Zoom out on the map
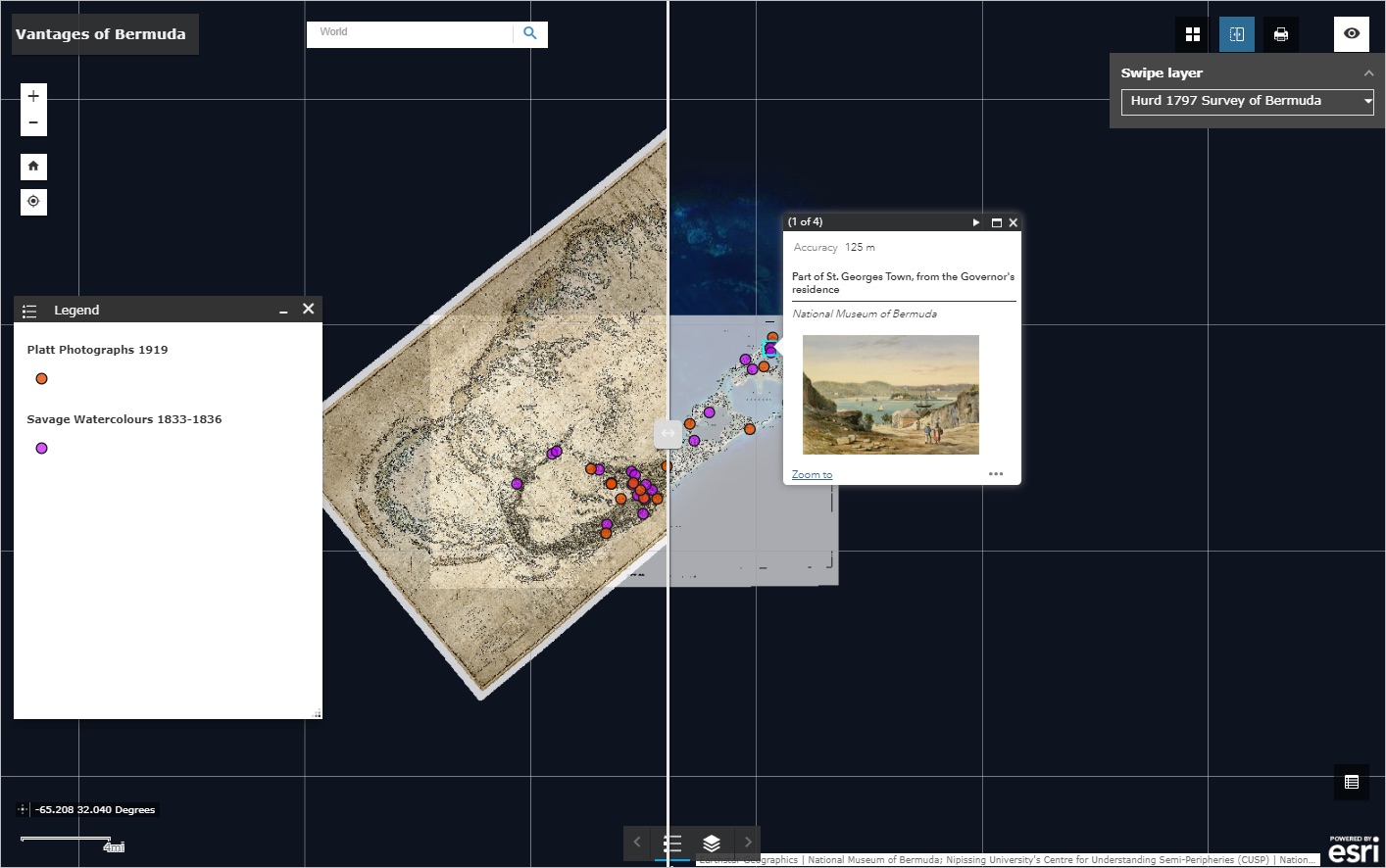1386x868 pixels. pos(33,122)
